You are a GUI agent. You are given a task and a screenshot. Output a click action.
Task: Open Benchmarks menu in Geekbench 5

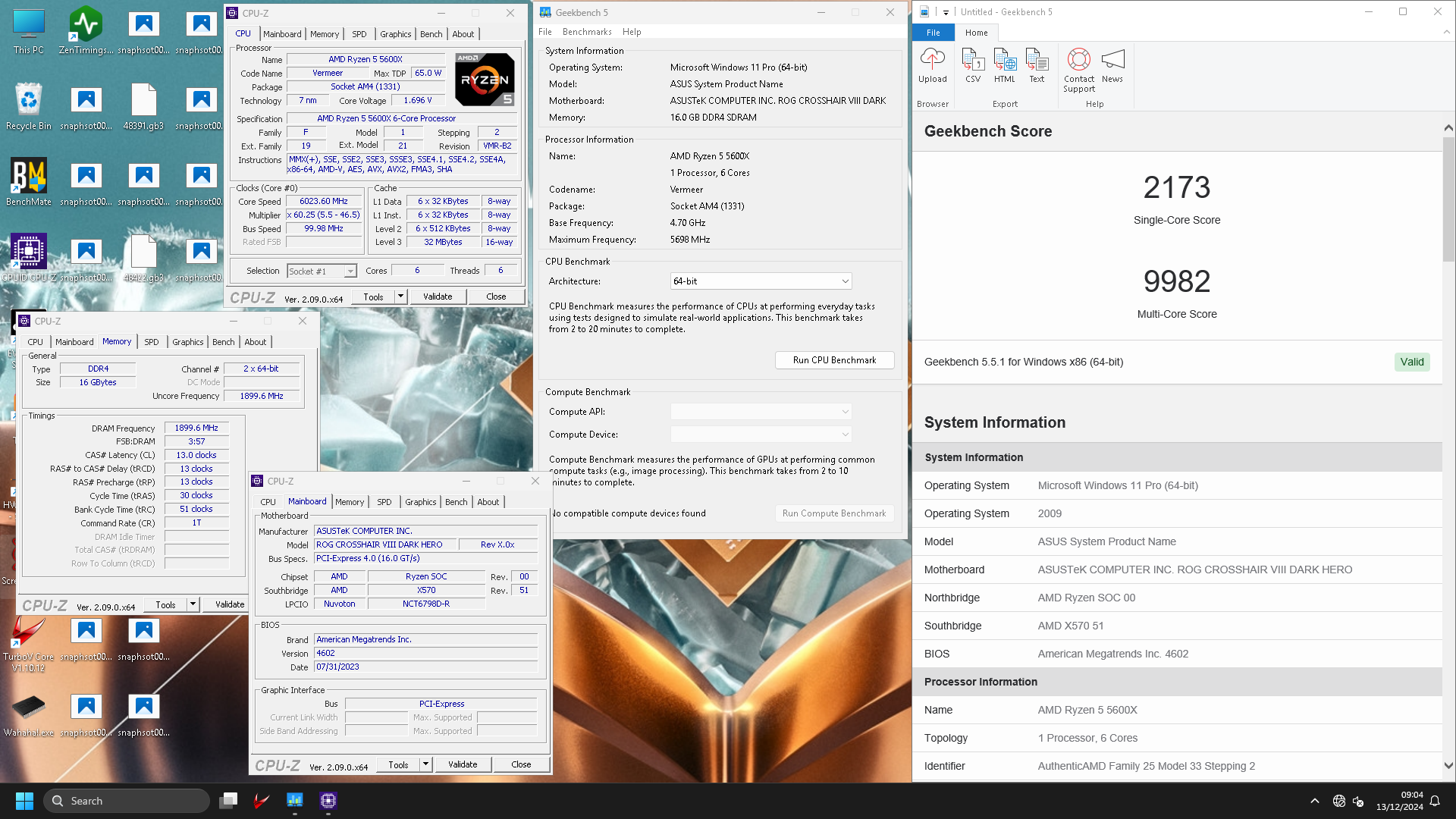(587, 32)
